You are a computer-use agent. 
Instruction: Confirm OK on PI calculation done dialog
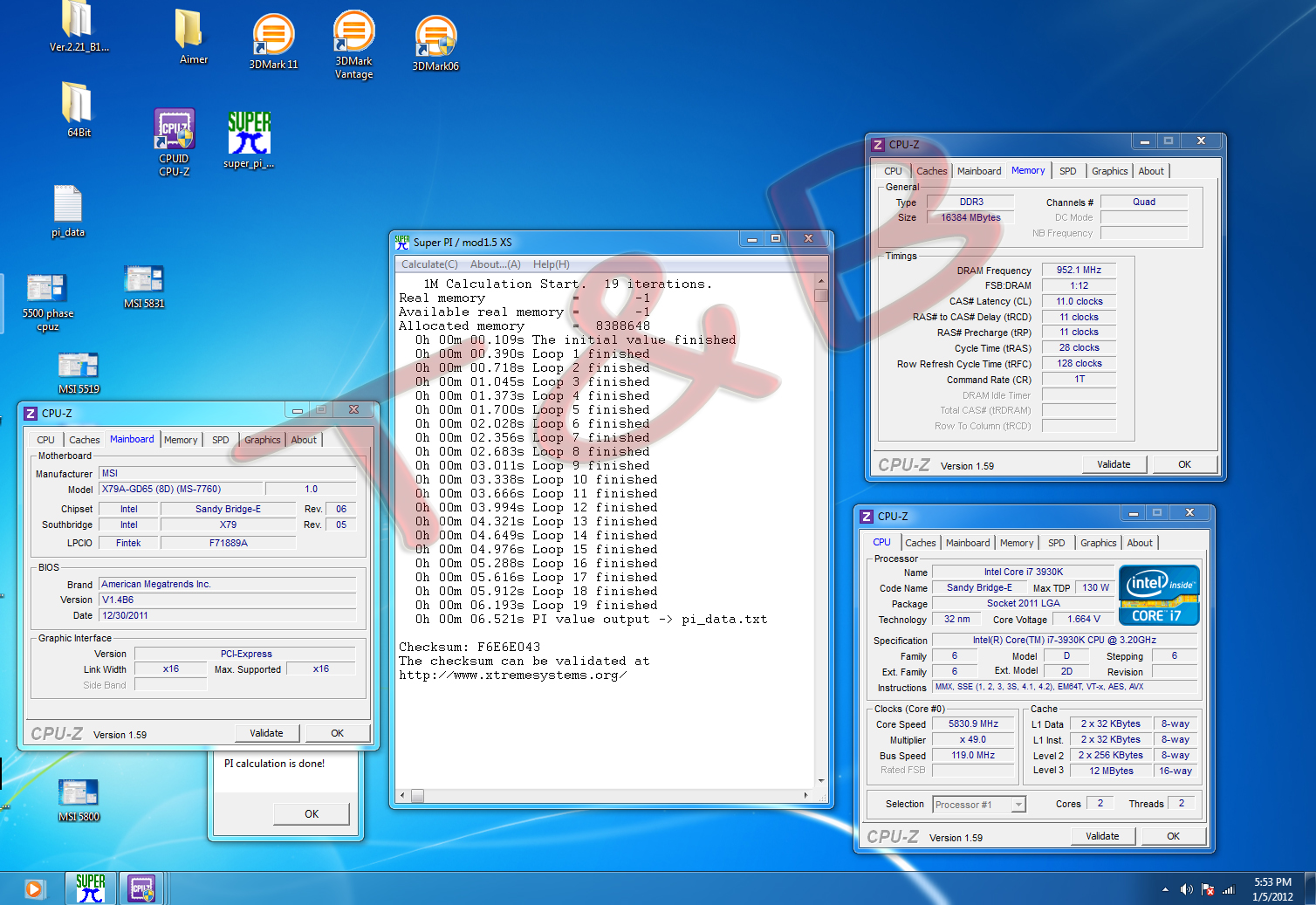(x=312, y=814)
